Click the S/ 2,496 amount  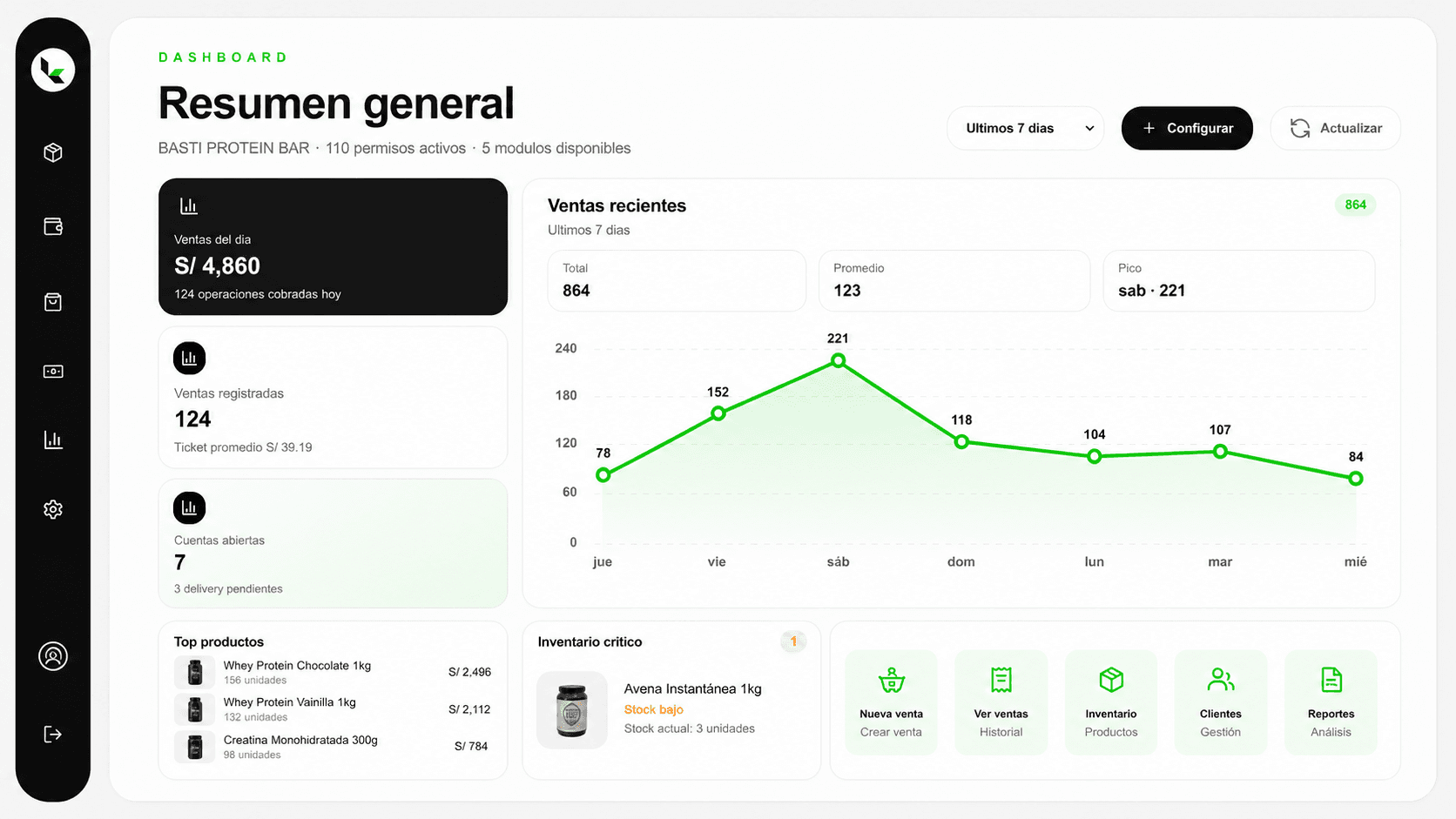(470, 672)
